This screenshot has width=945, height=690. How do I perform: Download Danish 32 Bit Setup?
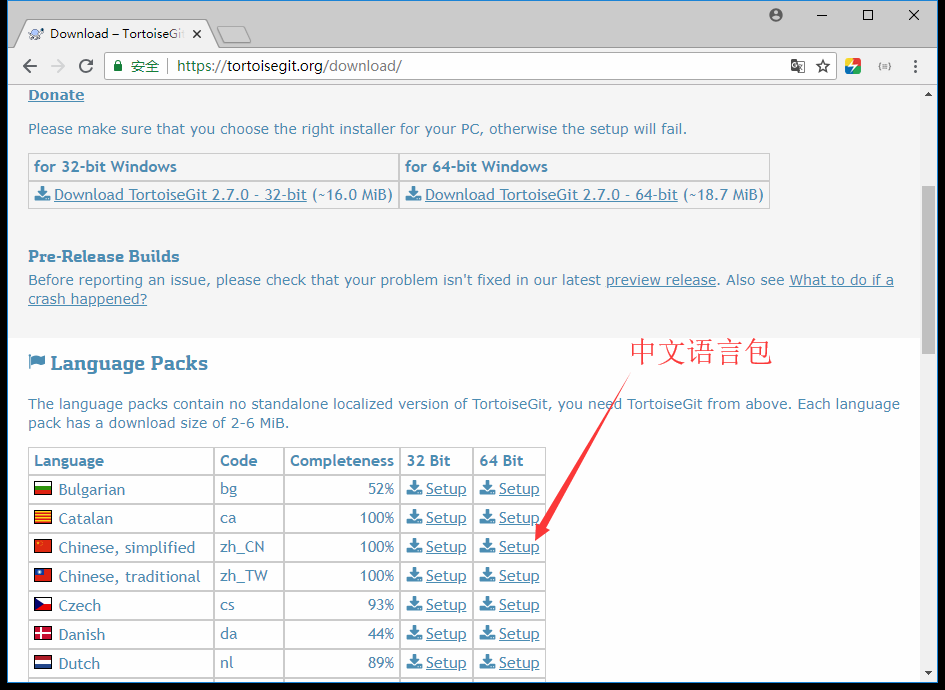(x=445, y=633)
